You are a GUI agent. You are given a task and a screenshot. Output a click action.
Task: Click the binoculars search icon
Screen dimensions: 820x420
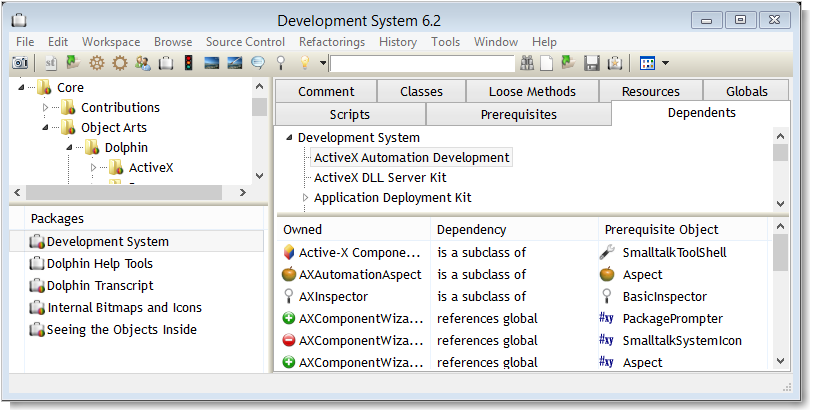point(527,63)
